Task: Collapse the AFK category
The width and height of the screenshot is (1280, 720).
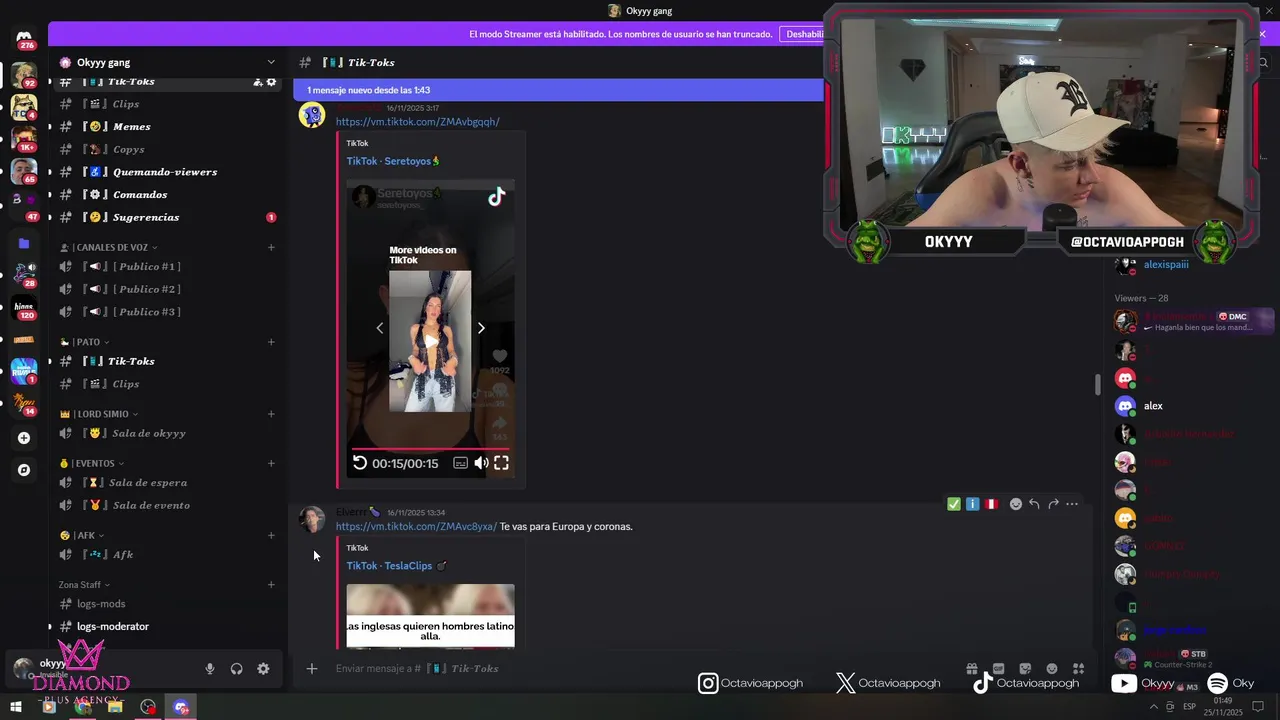Action: tap(82, 535)
